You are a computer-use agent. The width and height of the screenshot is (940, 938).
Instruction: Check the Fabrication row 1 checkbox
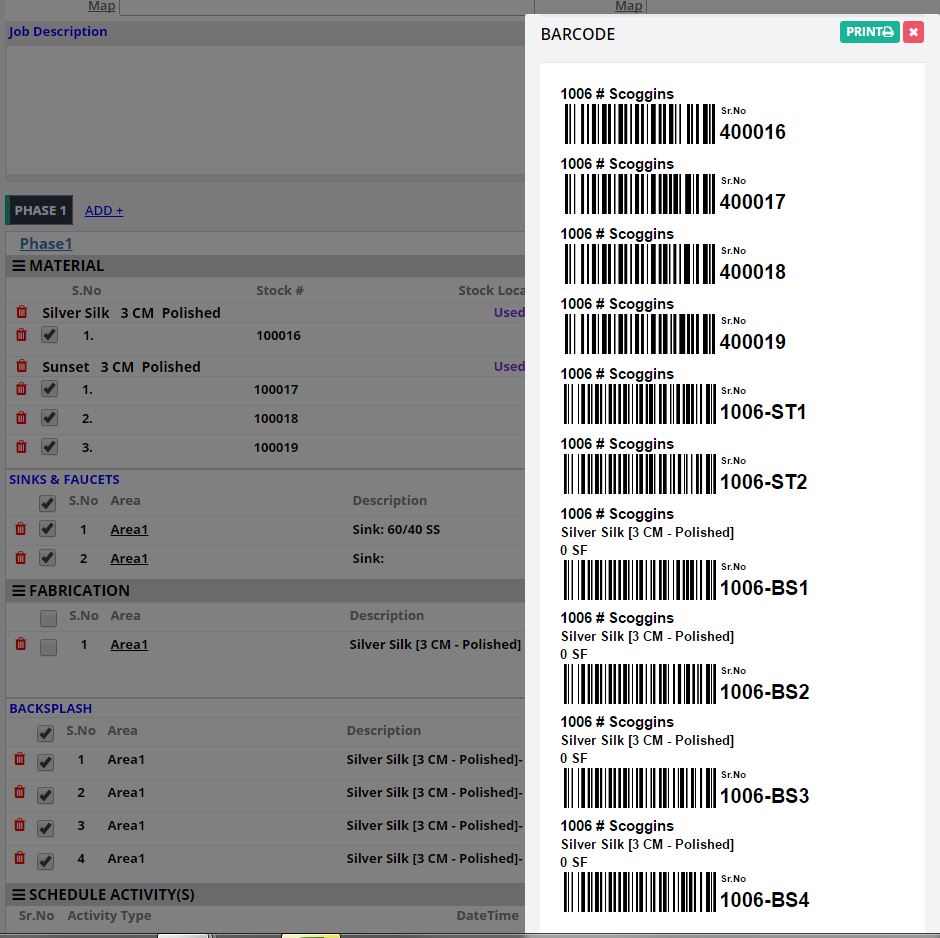tap(49, 647)
